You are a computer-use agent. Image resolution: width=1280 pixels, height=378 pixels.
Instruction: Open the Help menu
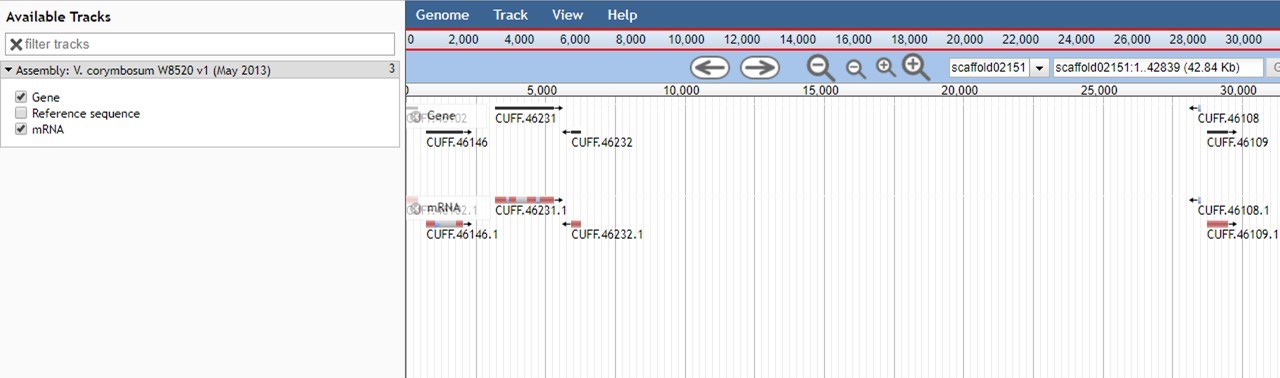[x=622, y=15]
